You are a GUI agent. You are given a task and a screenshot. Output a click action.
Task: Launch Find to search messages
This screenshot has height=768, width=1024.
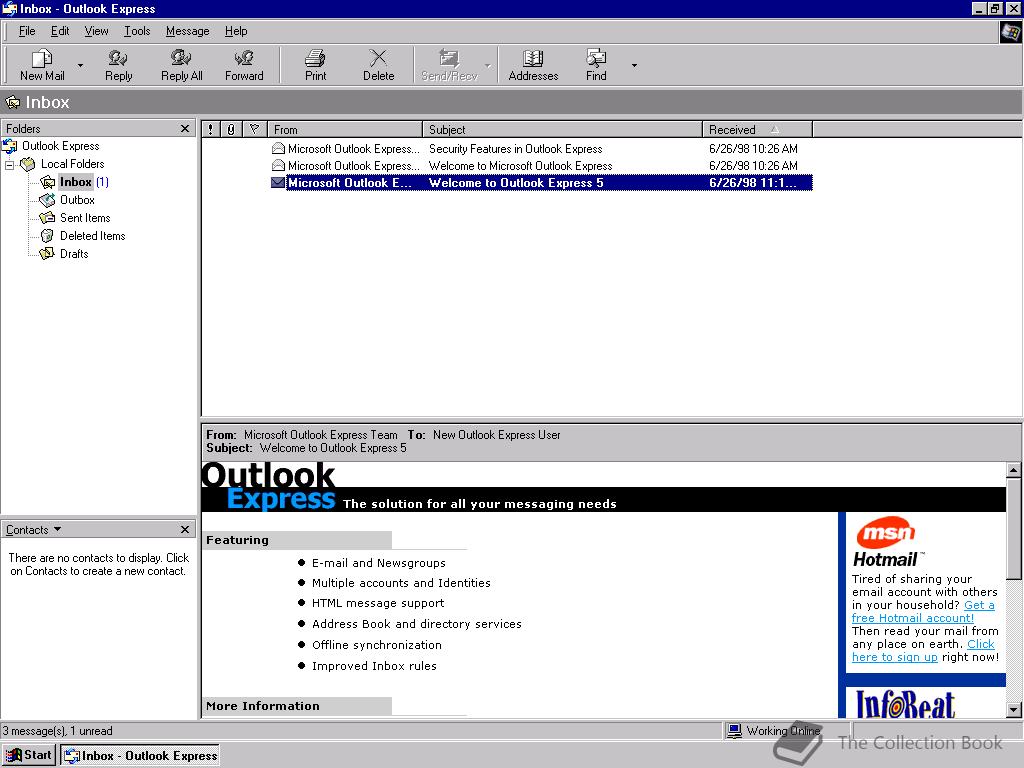(x=595, y=64)
